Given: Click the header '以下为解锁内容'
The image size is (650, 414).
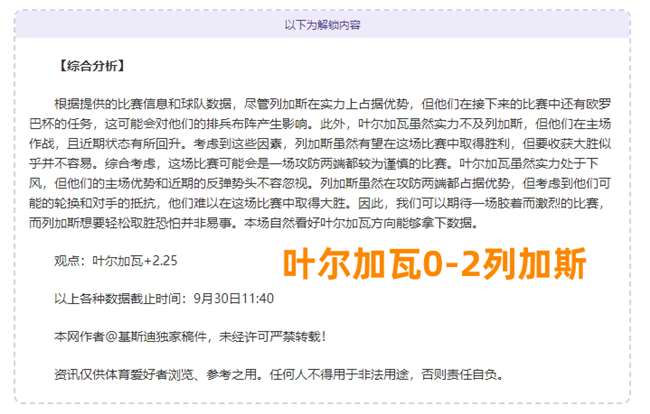Looking at the screenshot, I should coord(322,25).
